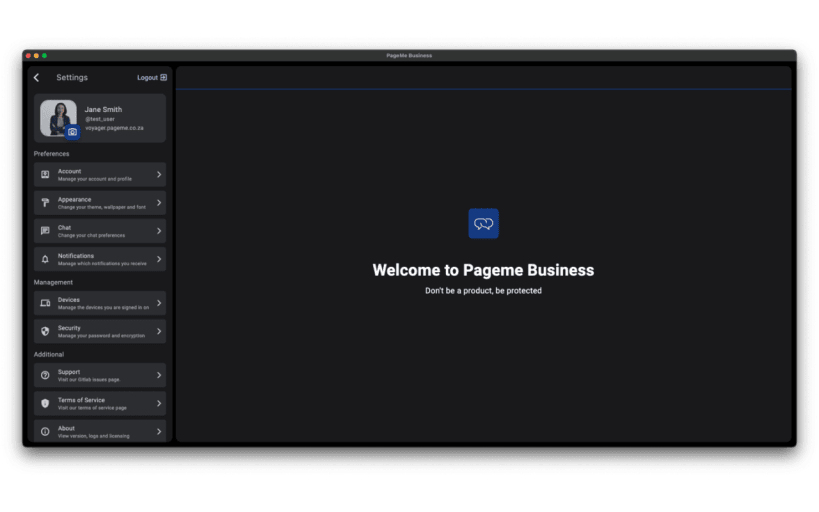Click the Terms of Service shield icon

[x=45, y=403]
